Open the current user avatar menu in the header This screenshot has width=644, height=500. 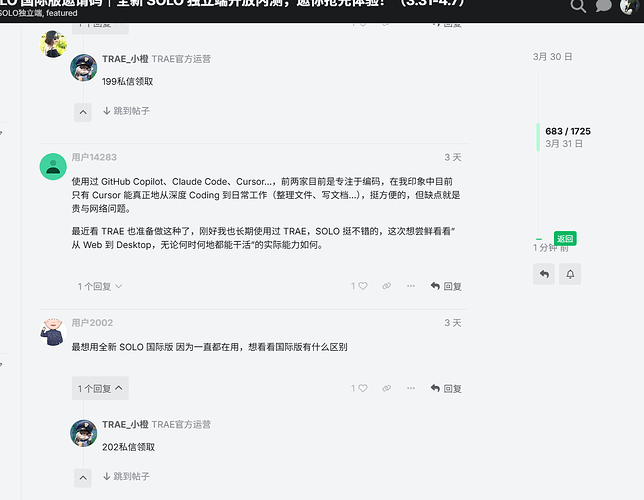pyautogui.click(x=629, y=6)
